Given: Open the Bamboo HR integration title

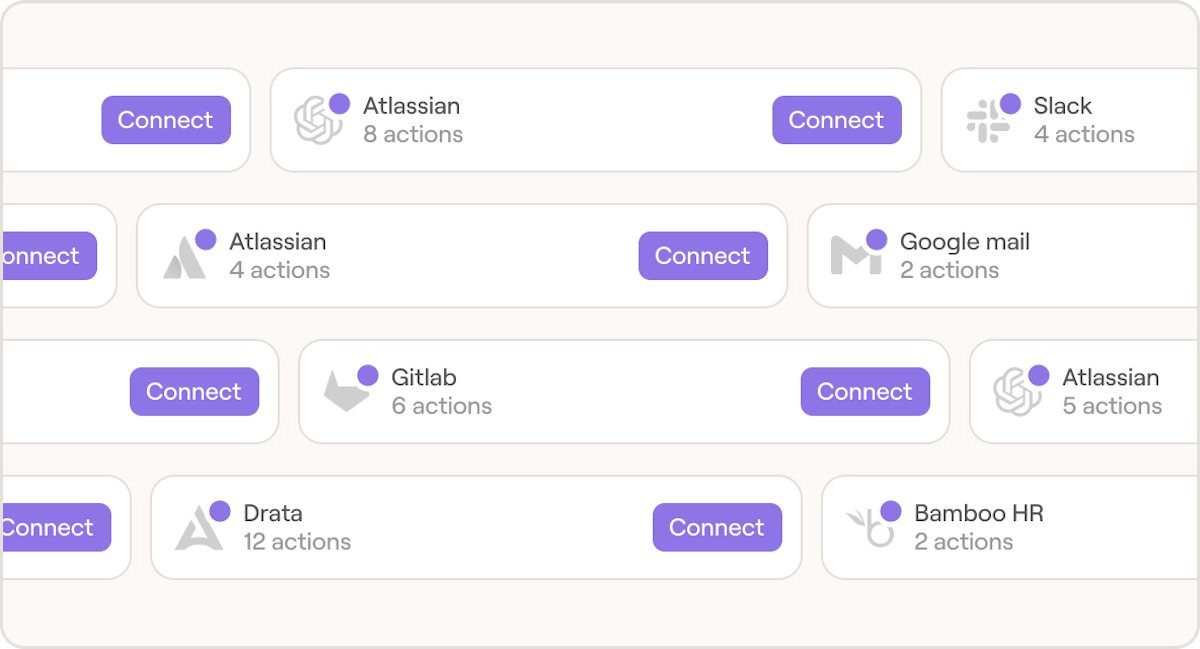Looking at the screenshot, I should pyautogui.click(x=978, y=514).
